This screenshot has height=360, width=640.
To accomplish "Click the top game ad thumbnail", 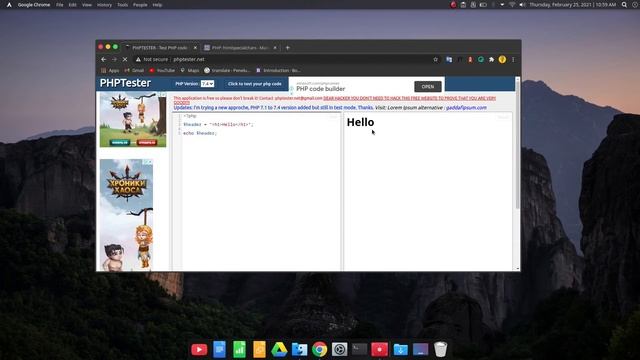I will click(133, 120).
